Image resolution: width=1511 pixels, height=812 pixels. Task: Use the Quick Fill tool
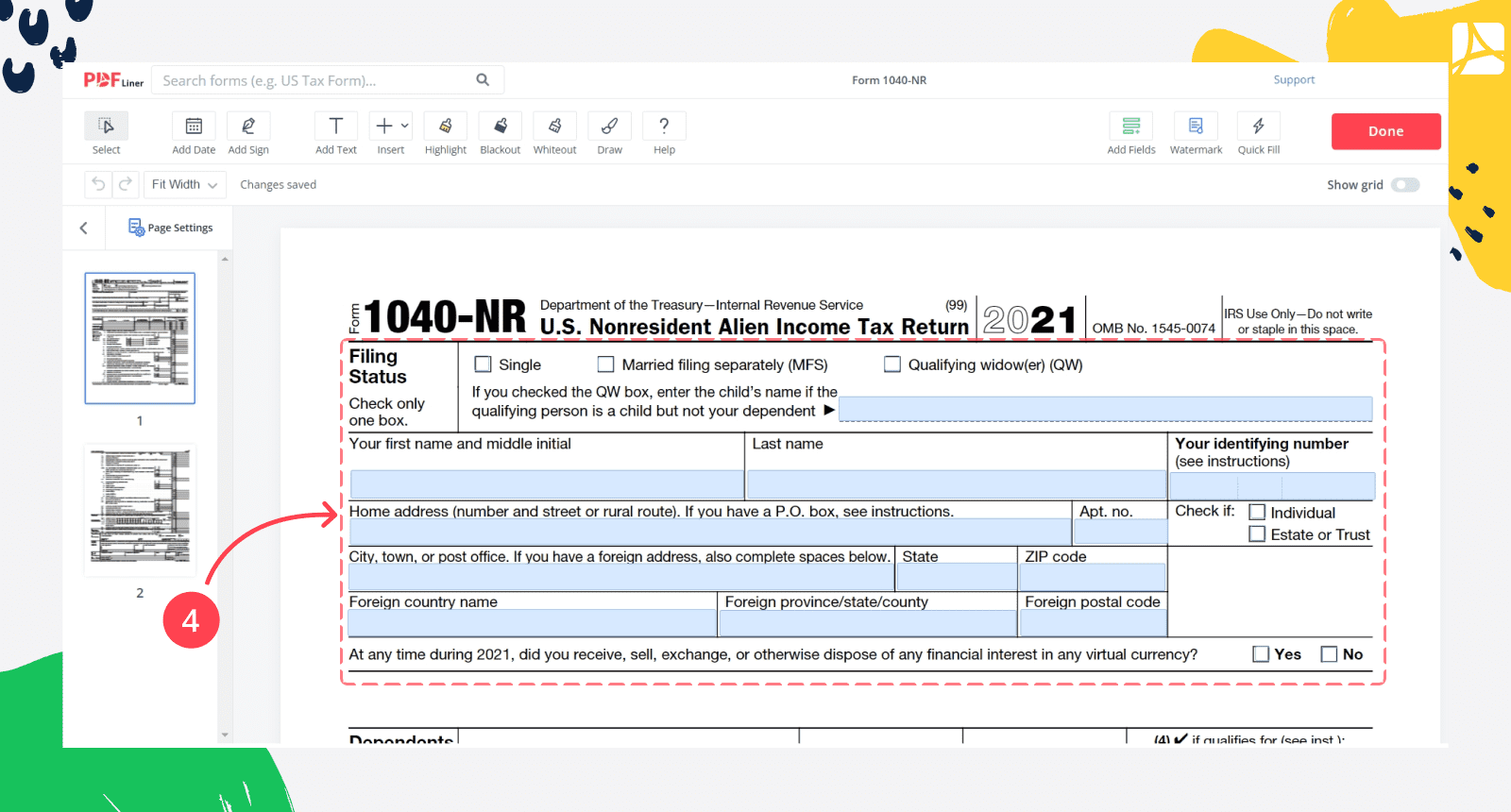pos(1258,127)
